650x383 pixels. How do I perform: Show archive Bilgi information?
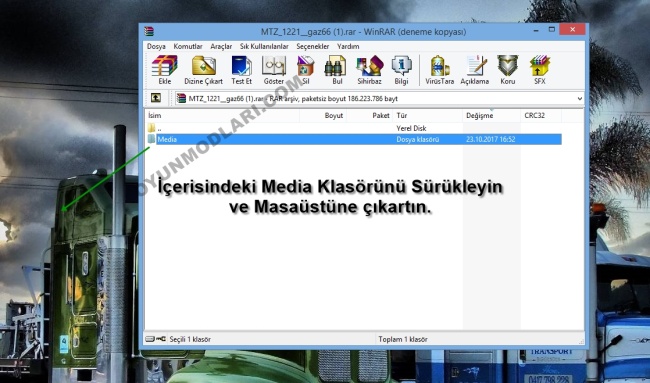(401, 70)
